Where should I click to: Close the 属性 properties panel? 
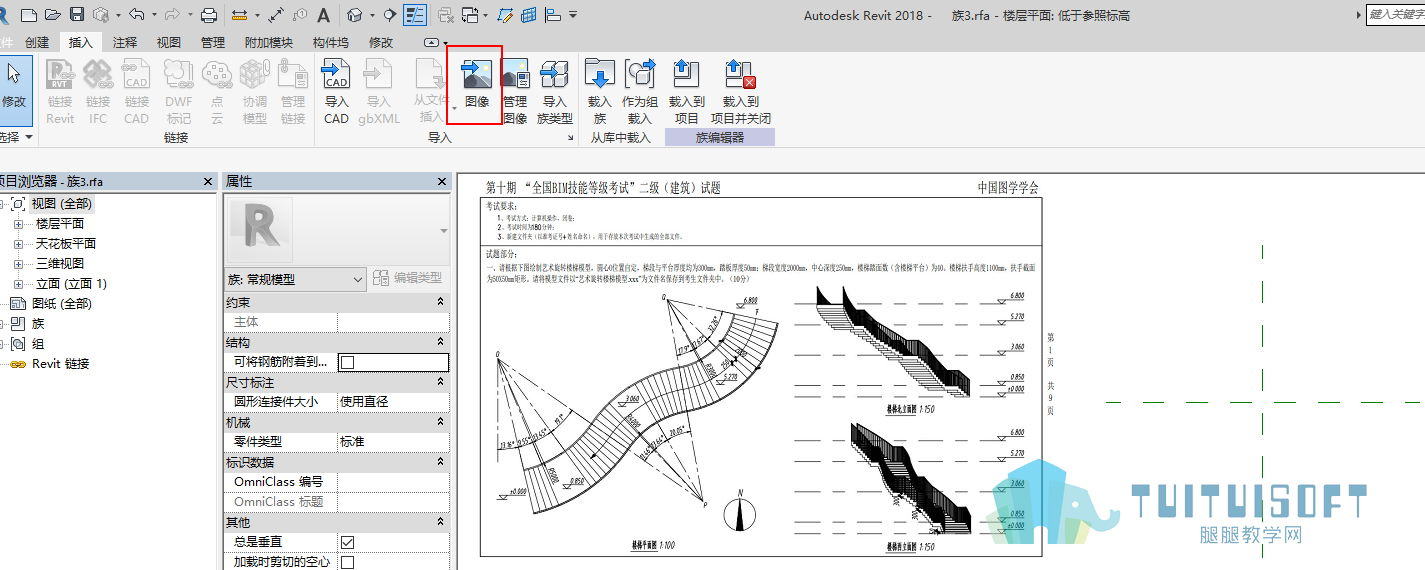click(442, 182)
